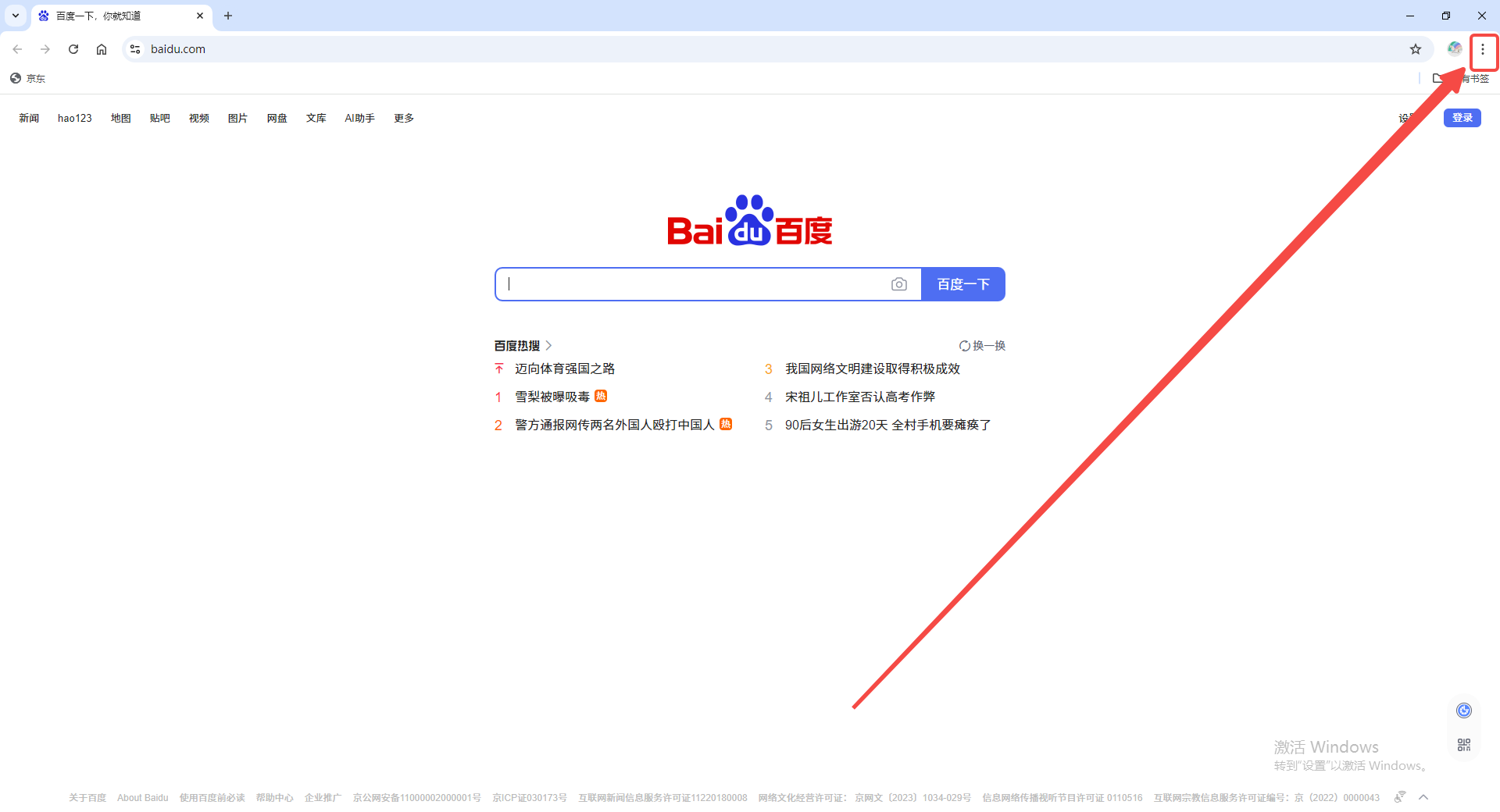Open 警方通报网传两名外国人殴打中国人 topic

[615, 425]
